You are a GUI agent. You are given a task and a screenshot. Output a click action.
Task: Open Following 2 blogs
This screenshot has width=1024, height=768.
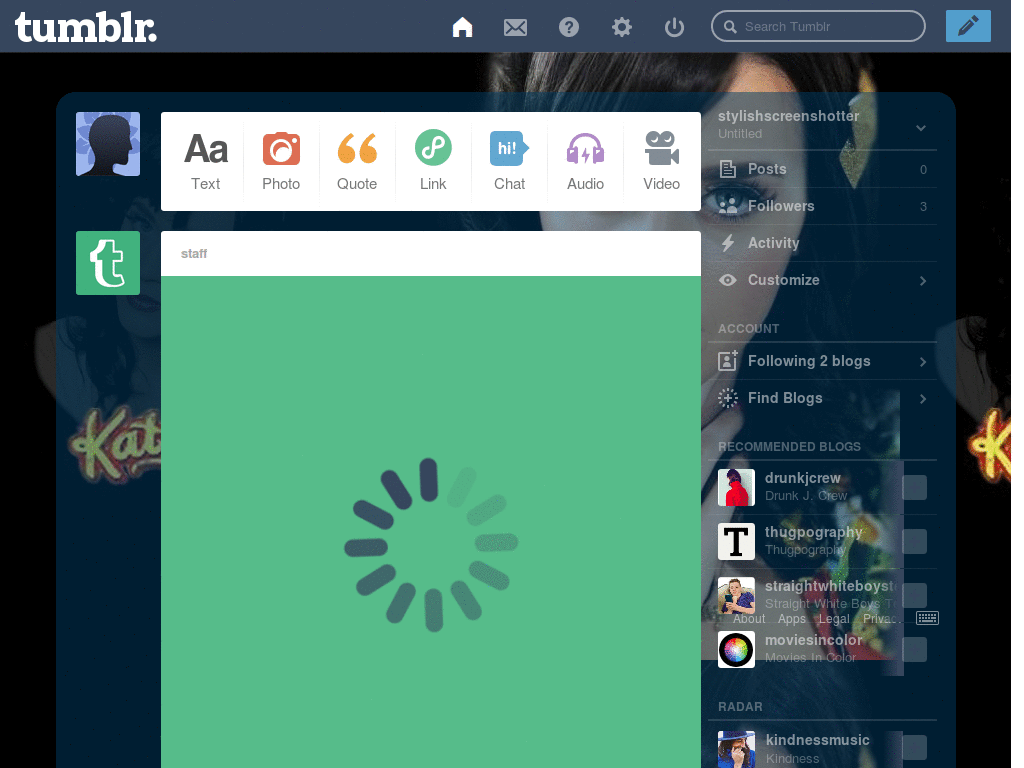[822, 361]
